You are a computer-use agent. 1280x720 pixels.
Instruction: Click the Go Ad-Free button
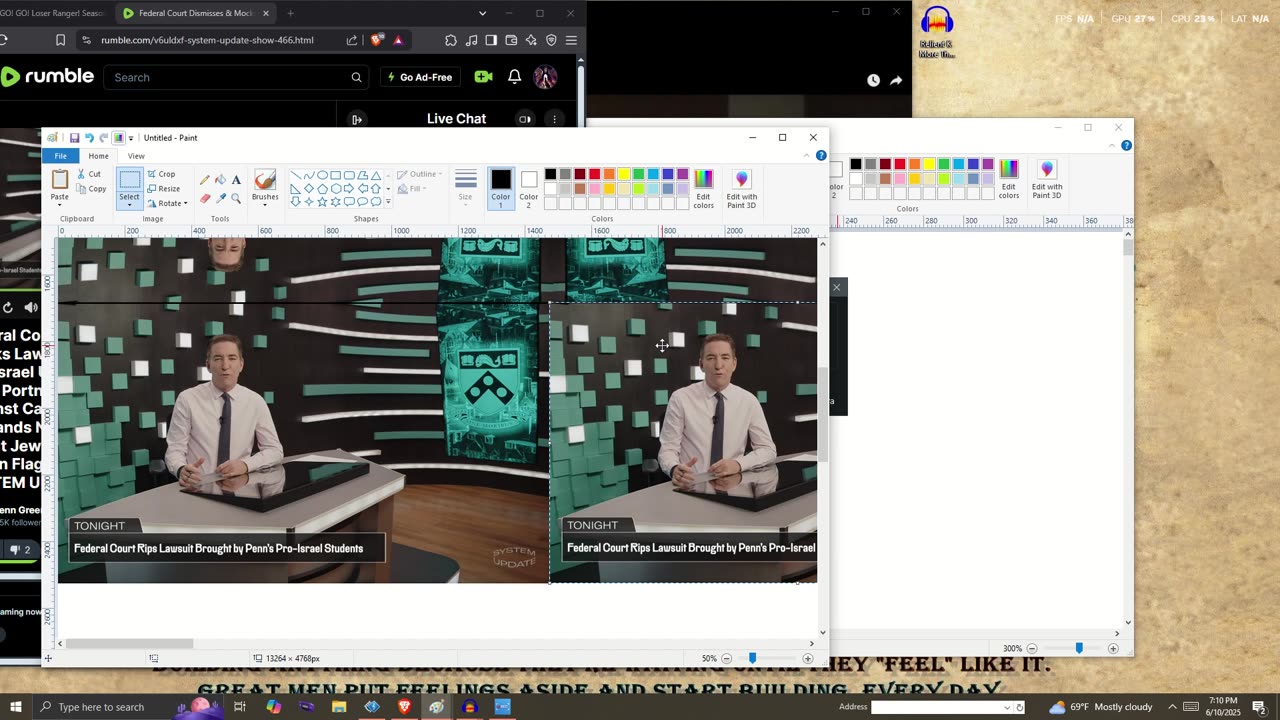tap(420, 77)
